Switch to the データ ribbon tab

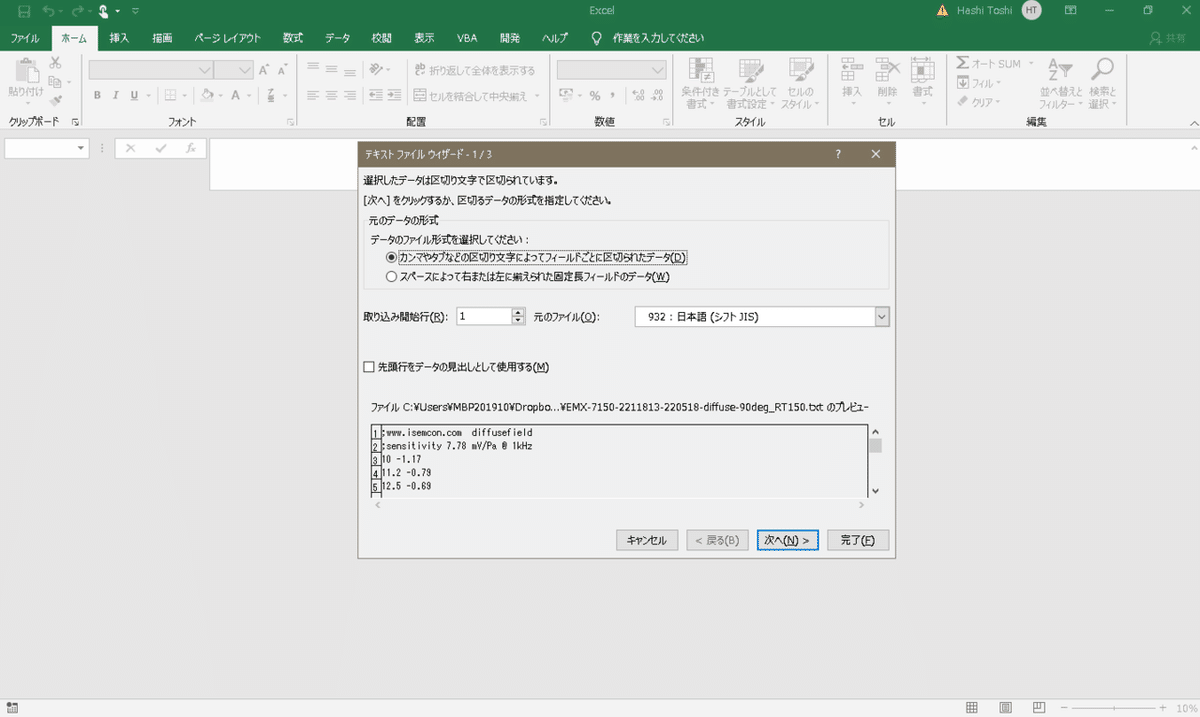click(x=338, y=38)
